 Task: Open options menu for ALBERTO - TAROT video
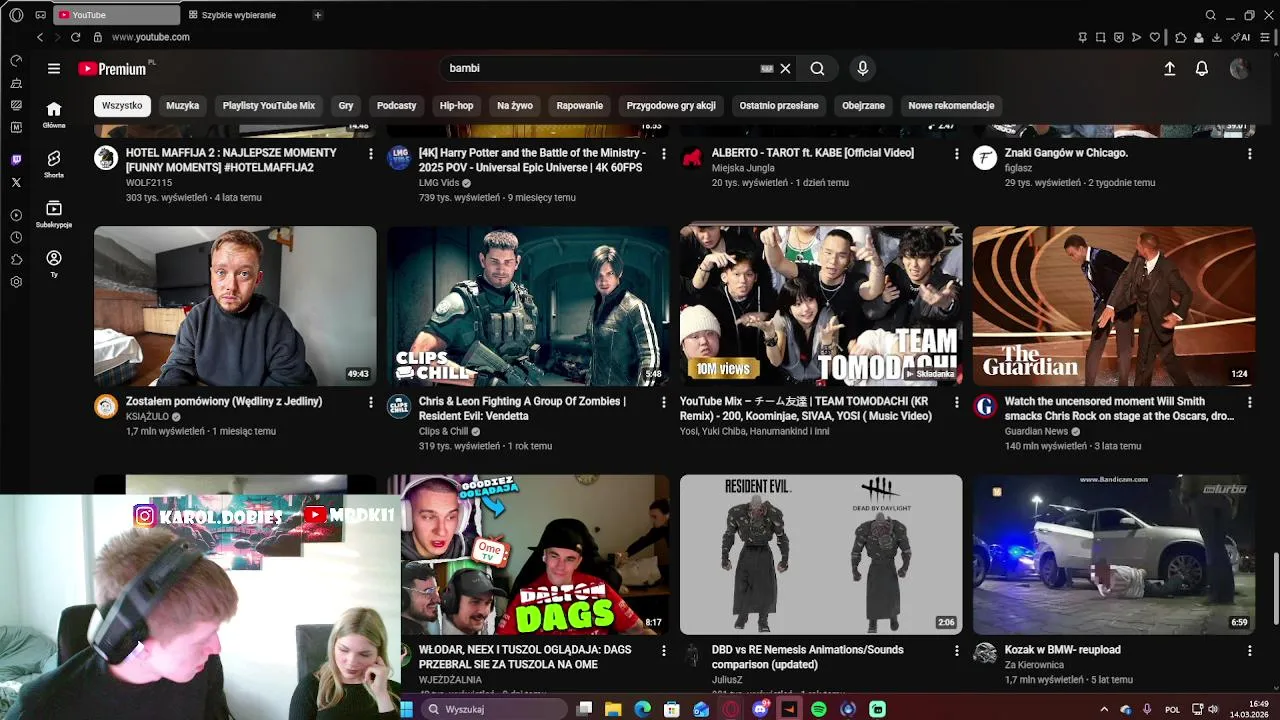(957, 154)
